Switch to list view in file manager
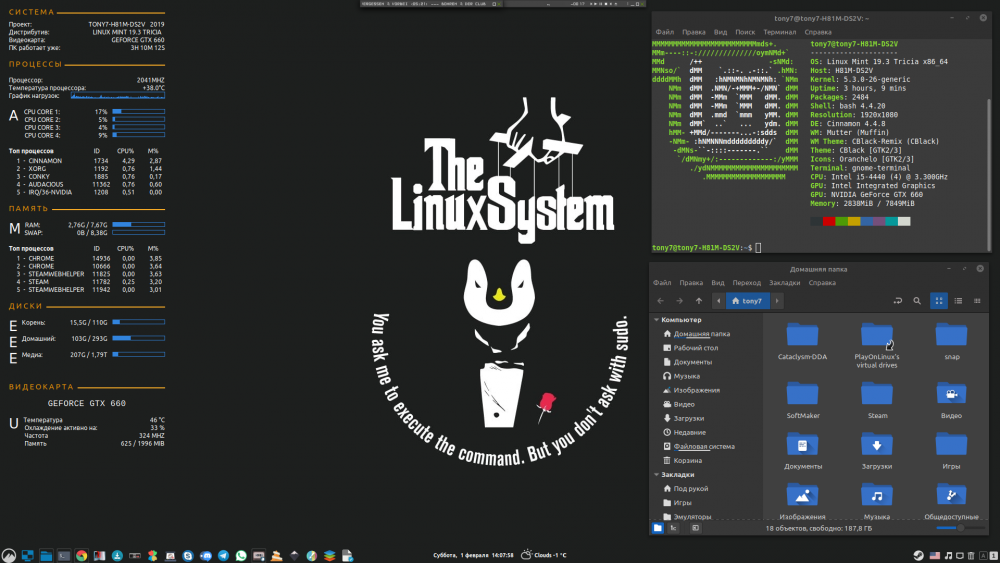 (959, 300)
